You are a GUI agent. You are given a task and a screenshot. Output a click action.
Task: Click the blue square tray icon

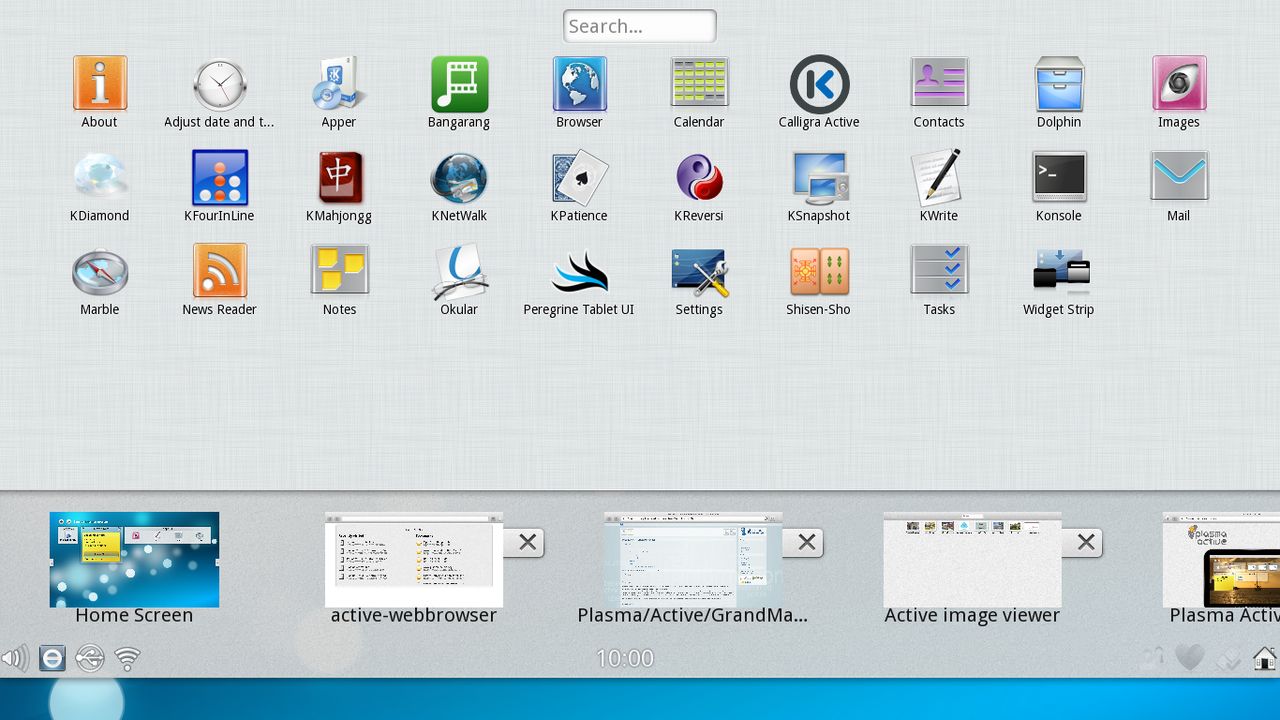click(x=52, y=658)
